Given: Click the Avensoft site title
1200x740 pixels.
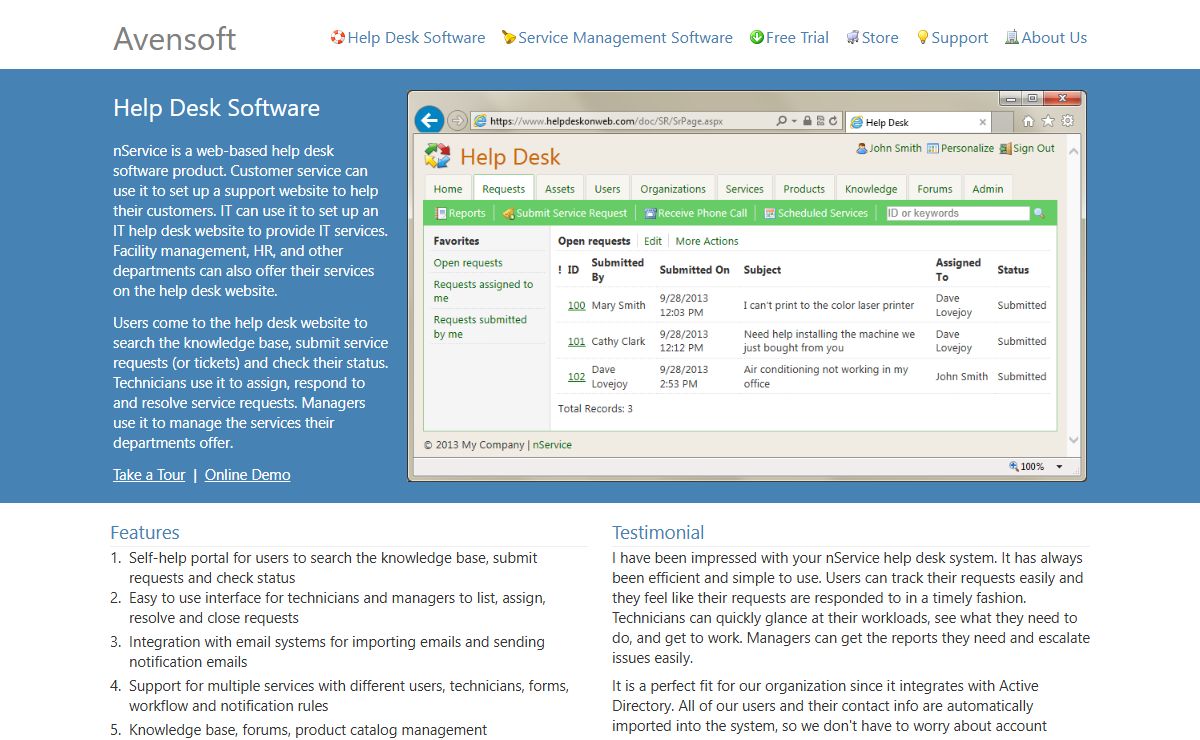Looking at the screenshot, I should [175, 39].
